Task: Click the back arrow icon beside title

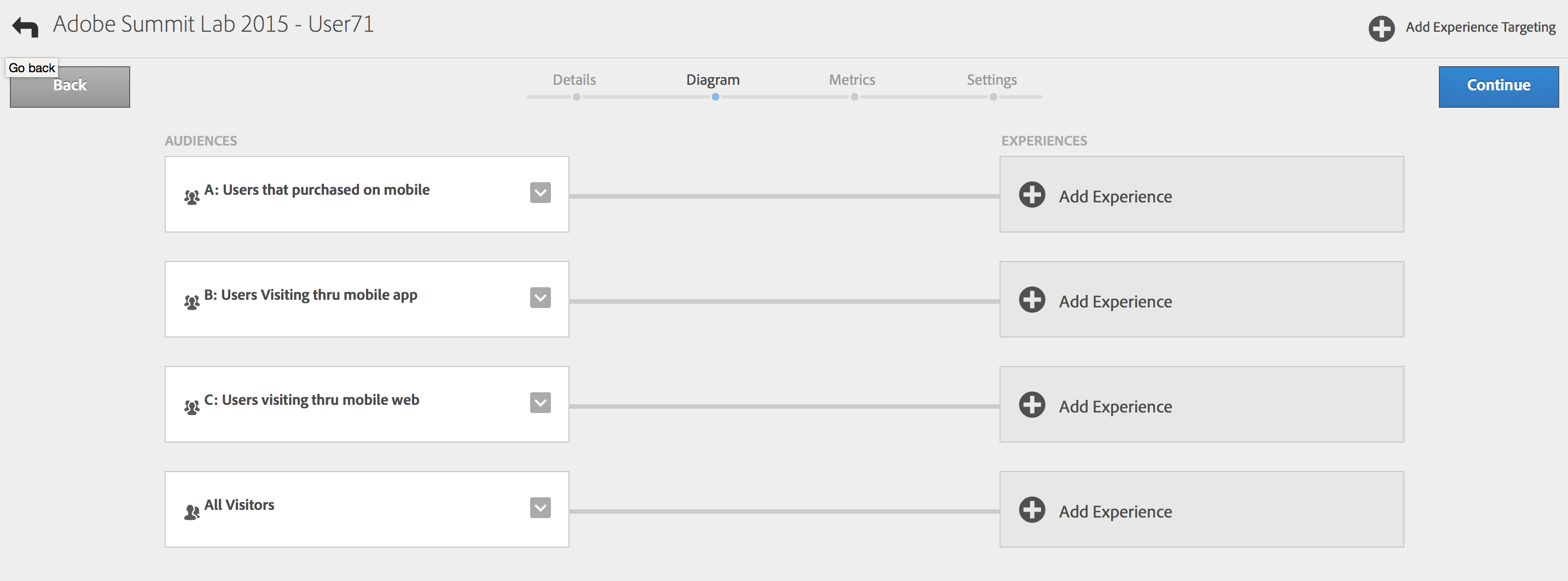Action: tap(26, 27)
